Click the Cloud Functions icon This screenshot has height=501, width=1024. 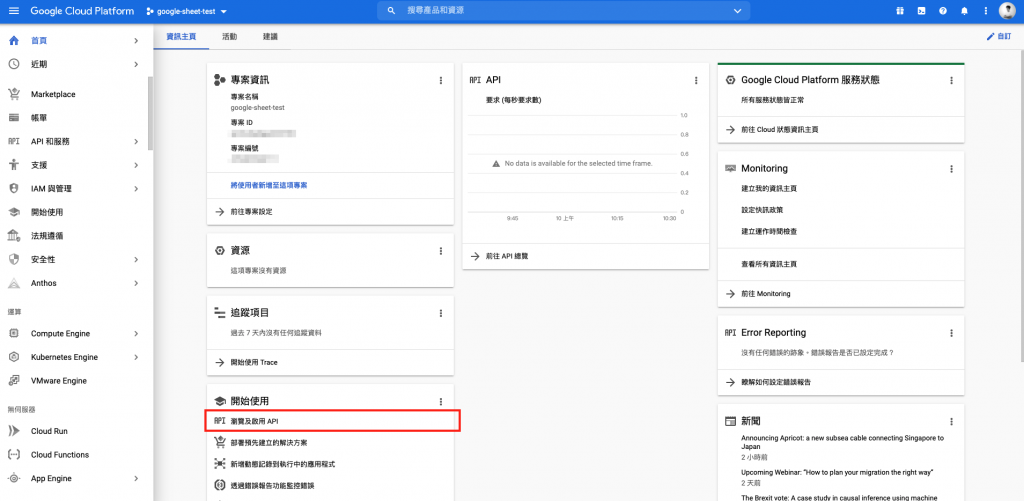click(14, 455)
